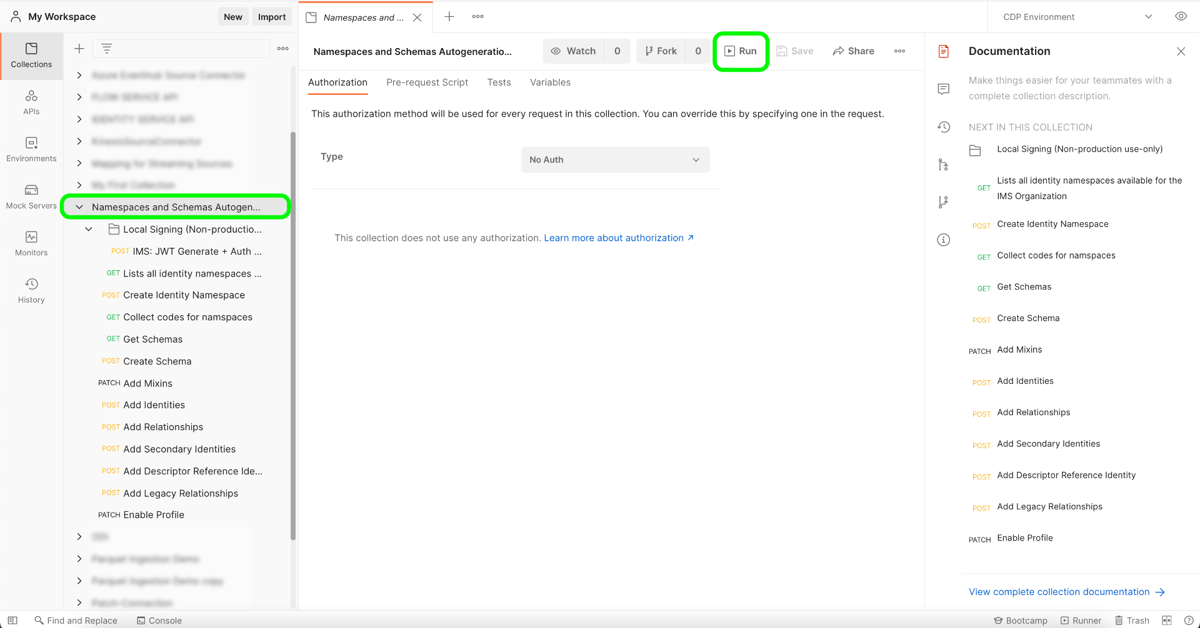
Task: Open the Environments panel
Action: [x=31, y=148]
